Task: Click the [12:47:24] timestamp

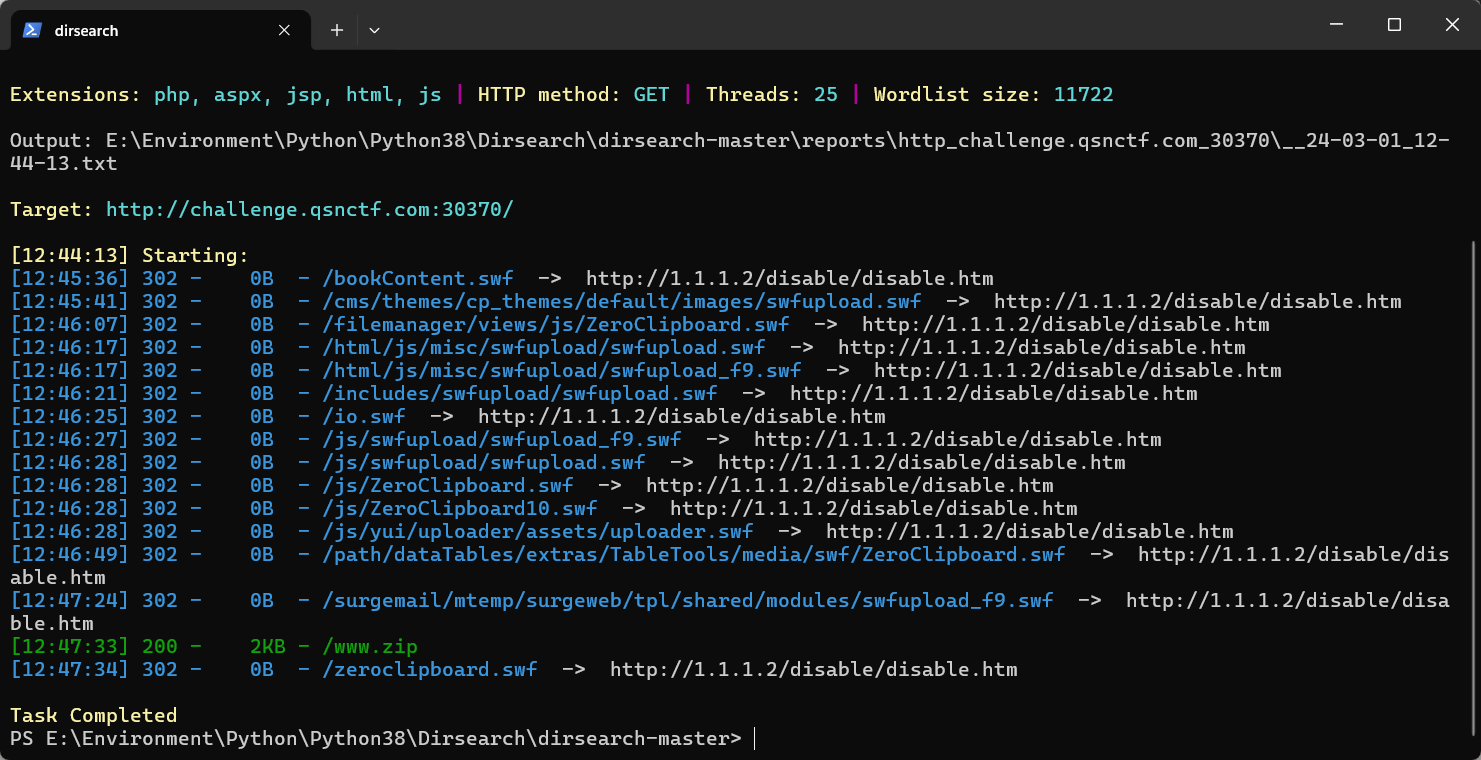Action: pos(70,600)
